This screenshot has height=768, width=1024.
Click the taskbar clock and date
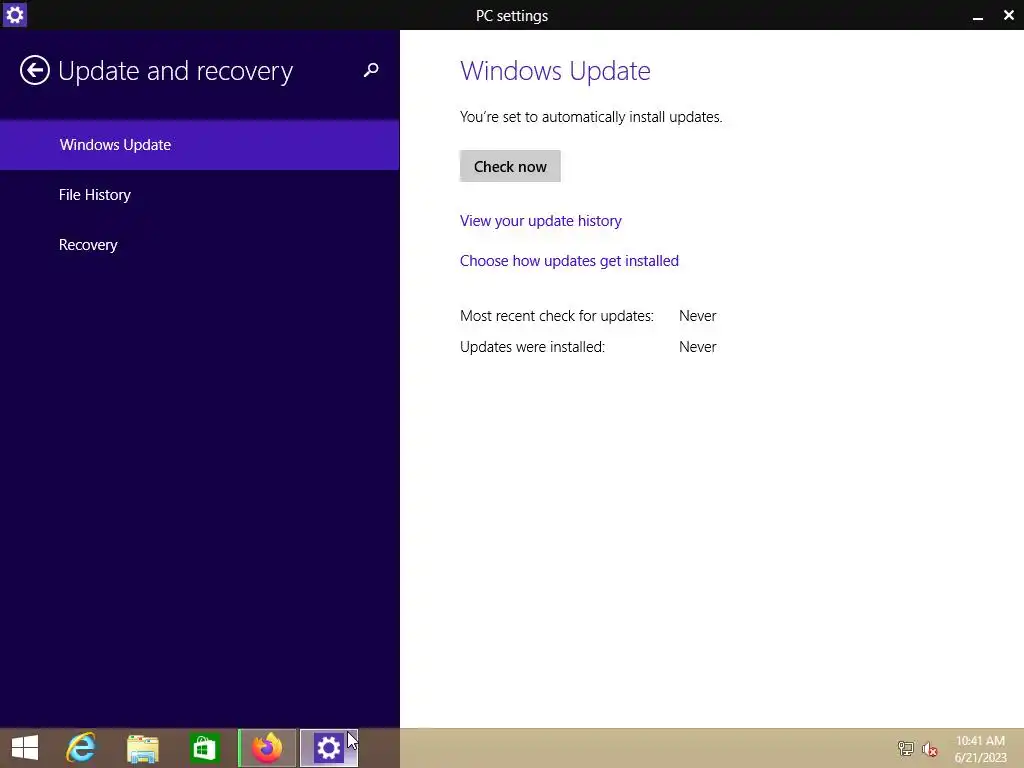click(x=980, y=748)
